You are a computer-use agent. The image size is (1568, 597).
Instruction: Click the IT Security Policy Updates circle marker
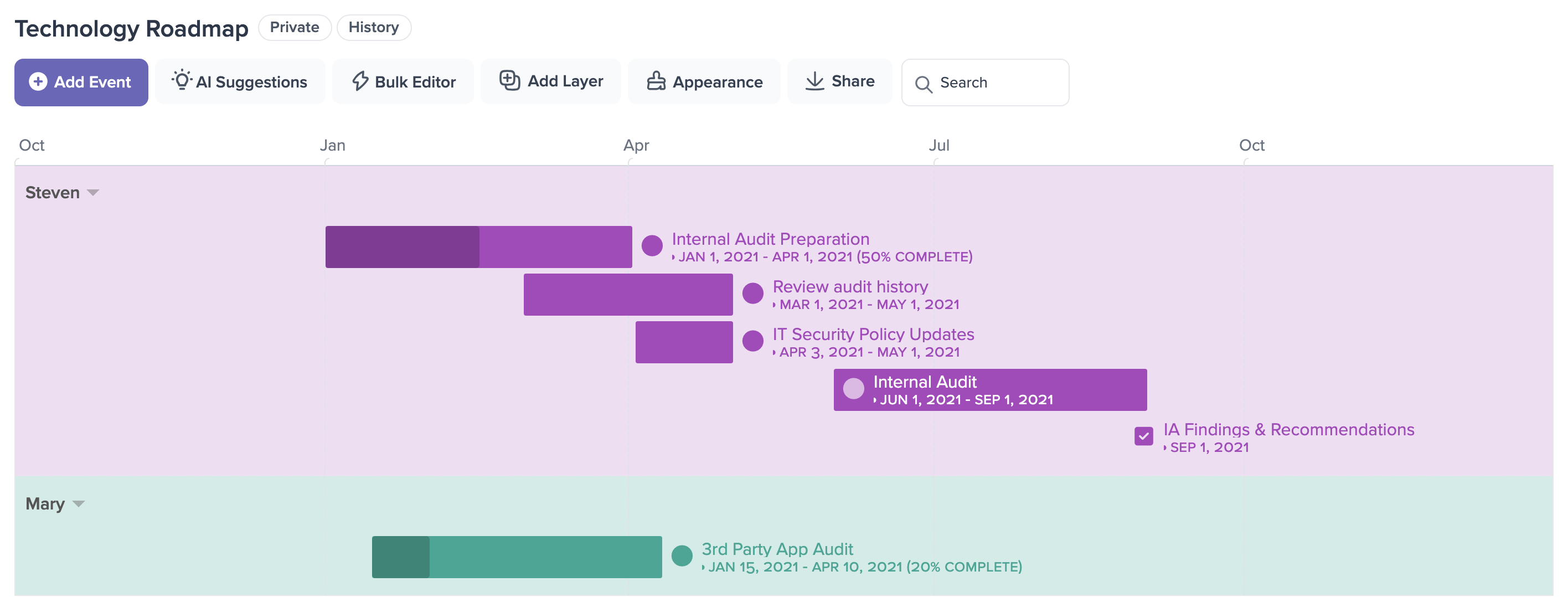click(753, 341)
